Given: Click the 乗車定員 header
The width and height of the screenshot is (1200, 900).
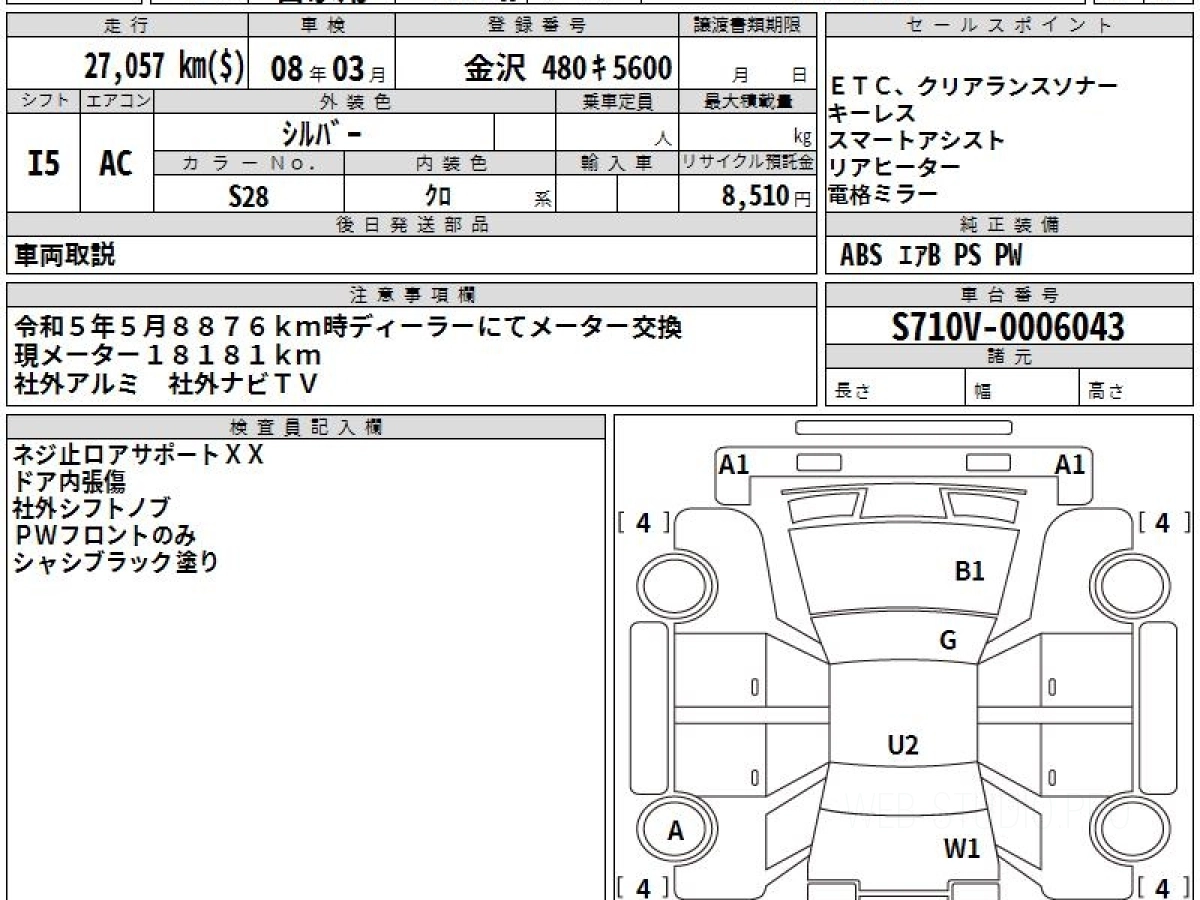Looking at the screenshot, I should point(617,101).
